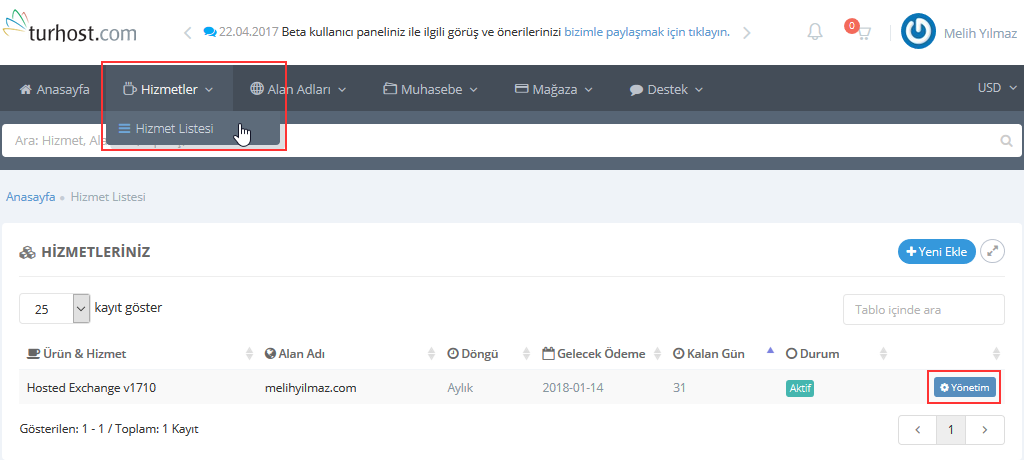
Task: Click the power icon user avatar
Action: point(918,32)
